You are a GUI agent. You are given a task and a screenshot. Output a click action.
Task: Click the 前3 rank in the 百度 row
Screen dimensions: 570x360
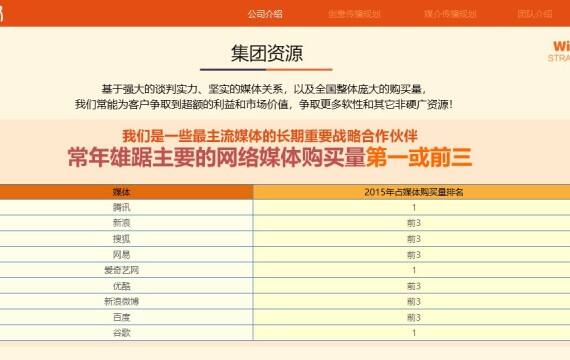point(414,317)
